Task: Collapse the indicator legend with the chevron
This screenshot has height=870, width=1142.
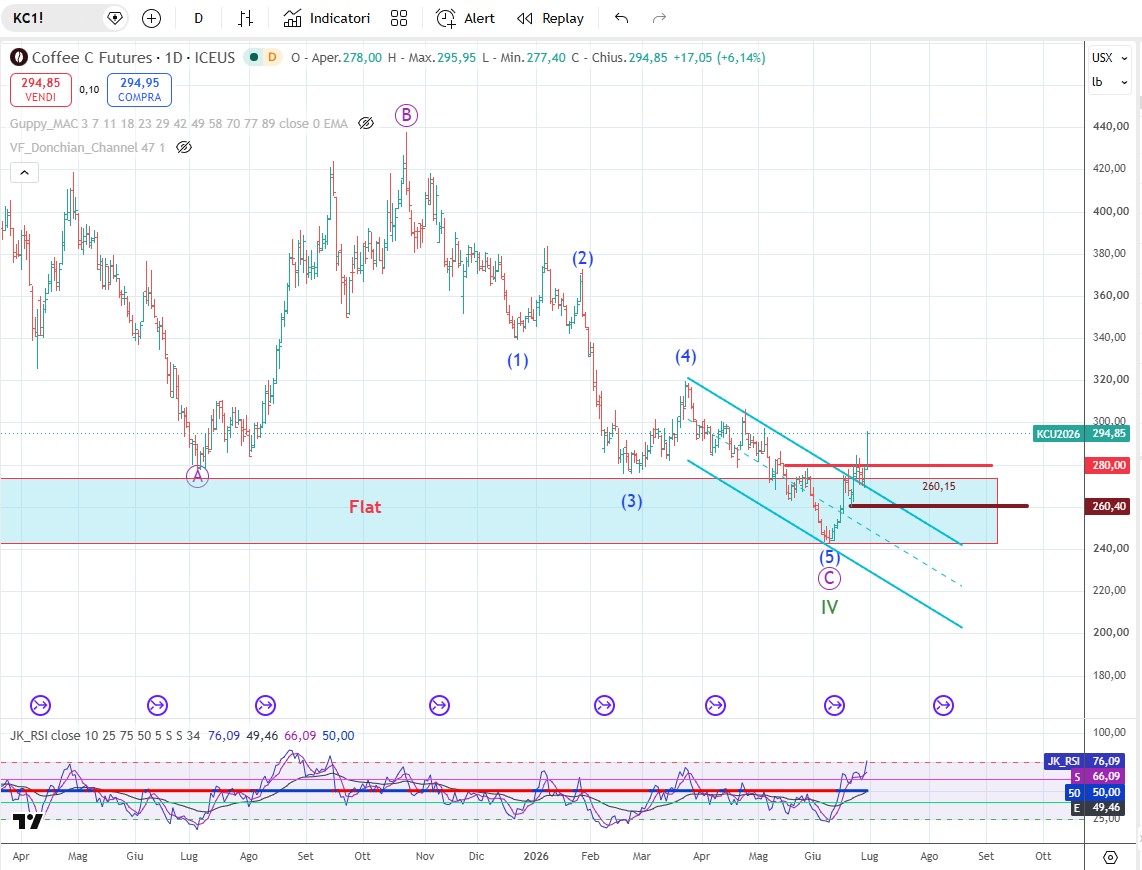Action: pyautogui.click(x=24, y=173)
